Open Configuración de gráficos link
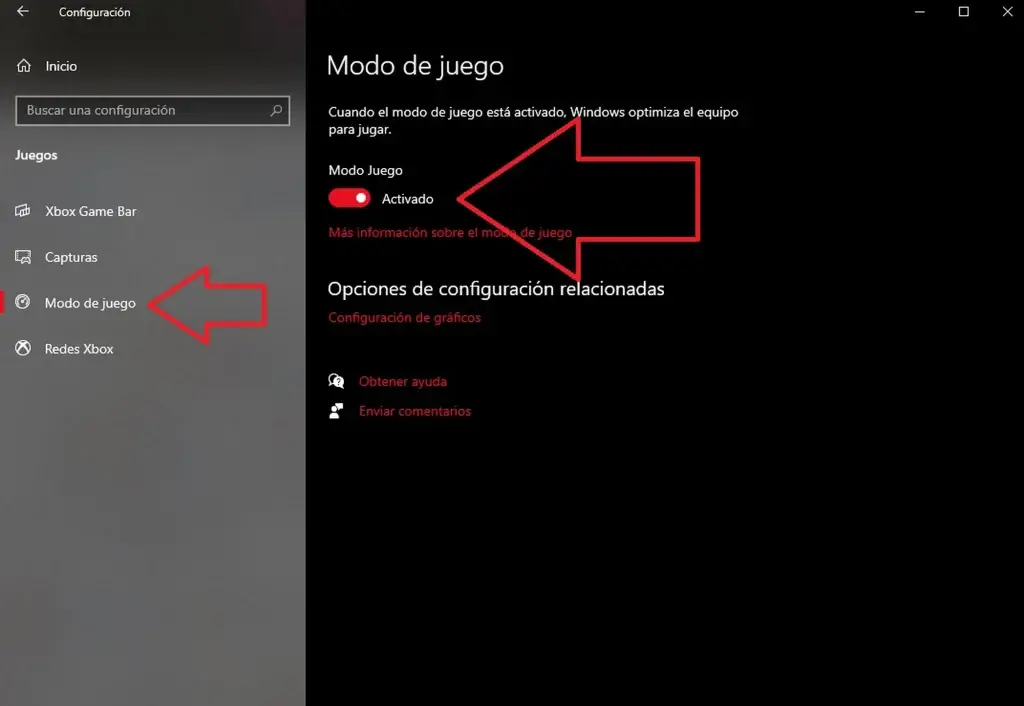The image size is (1024, 706). [404, 317]
